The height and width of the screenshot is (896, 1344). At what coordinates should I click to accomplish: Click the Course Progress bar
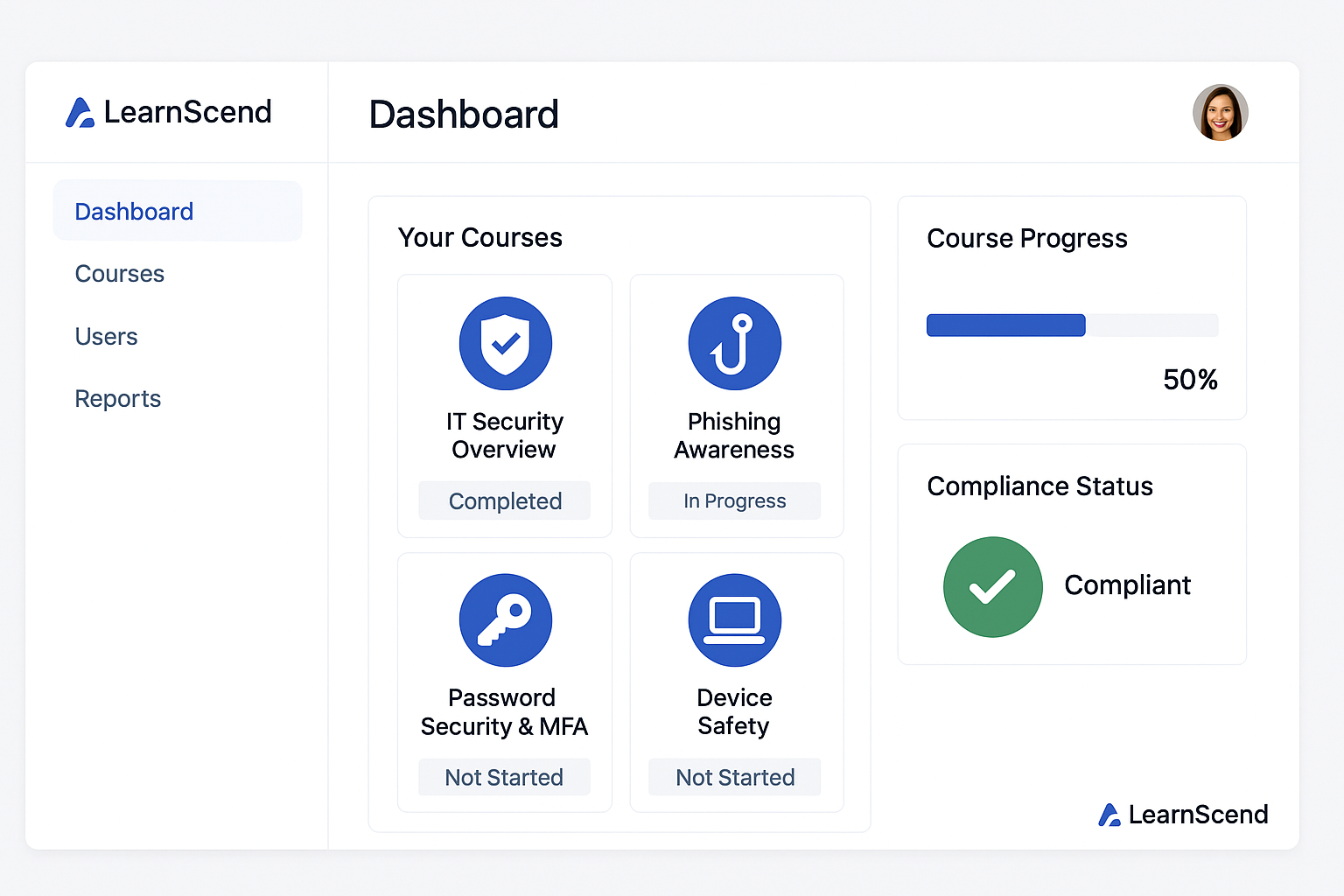[x=1072, y=325]
